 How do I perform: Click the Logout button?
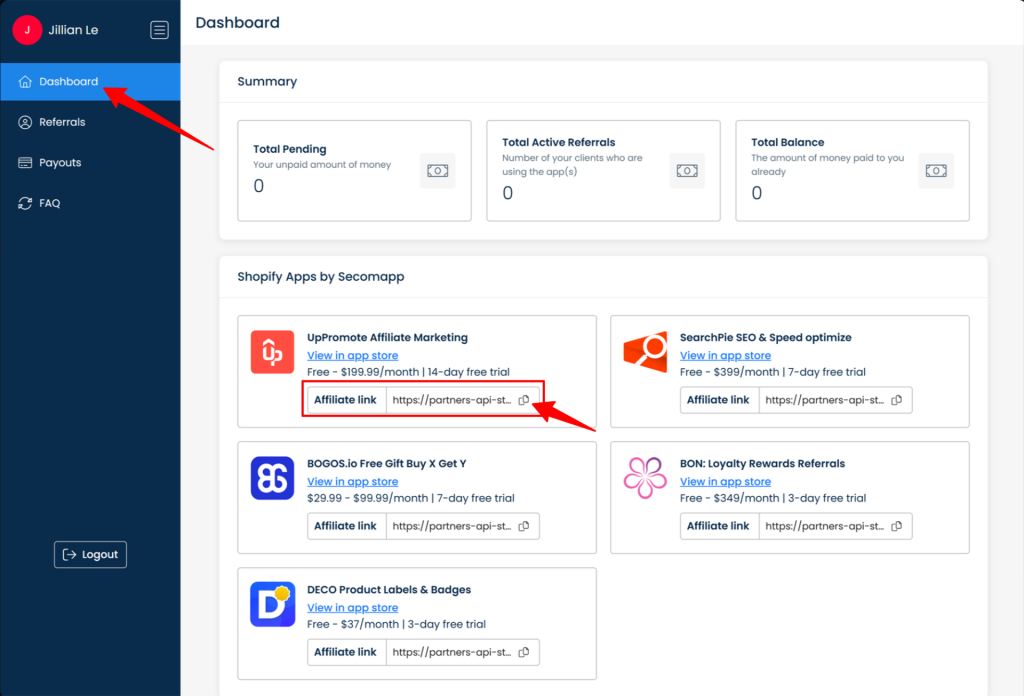pyautogui.click(x=90, y=554)
